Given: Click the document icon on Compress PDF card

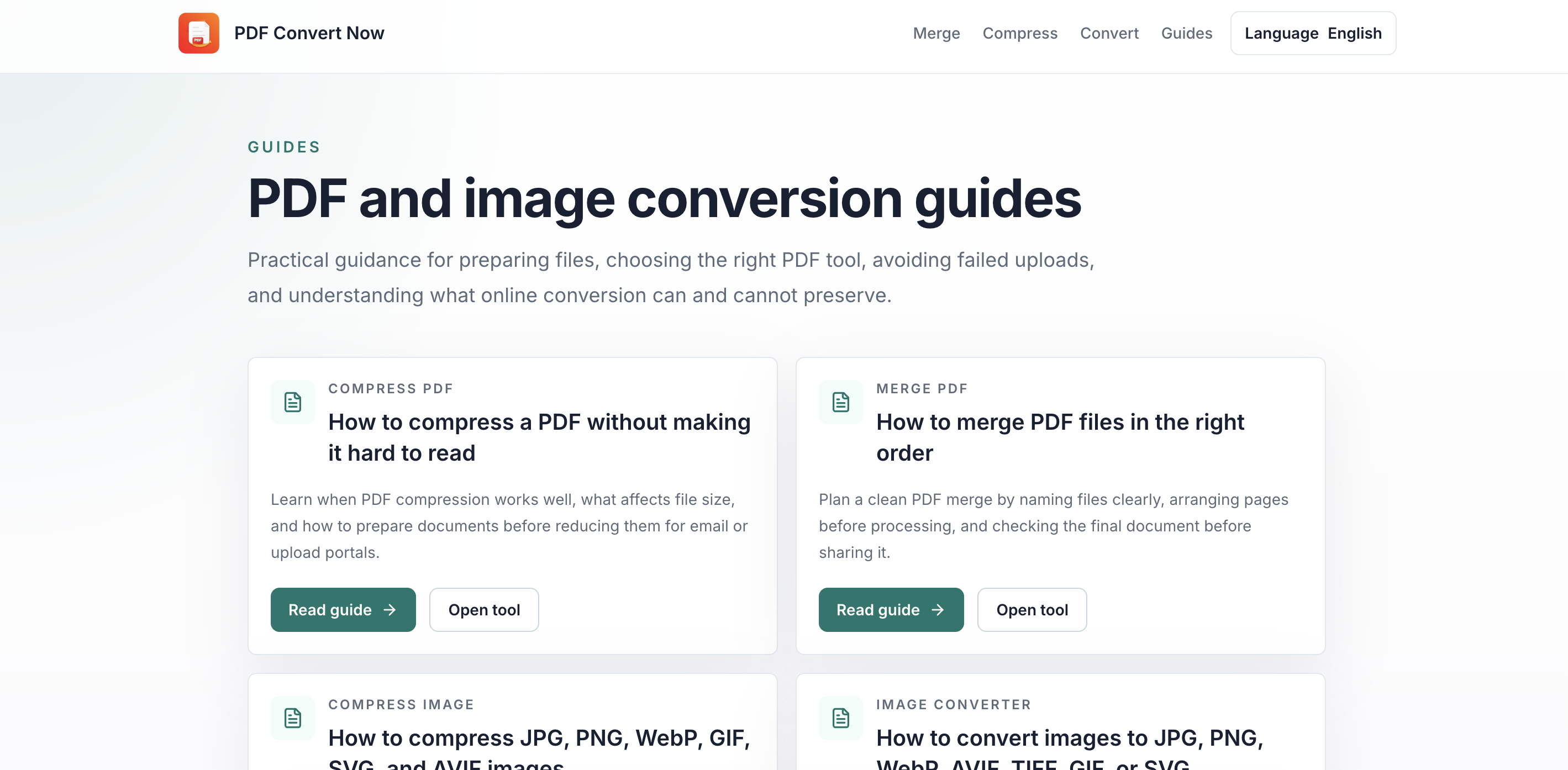Looking at the screenshot, I should pos(293,402).
